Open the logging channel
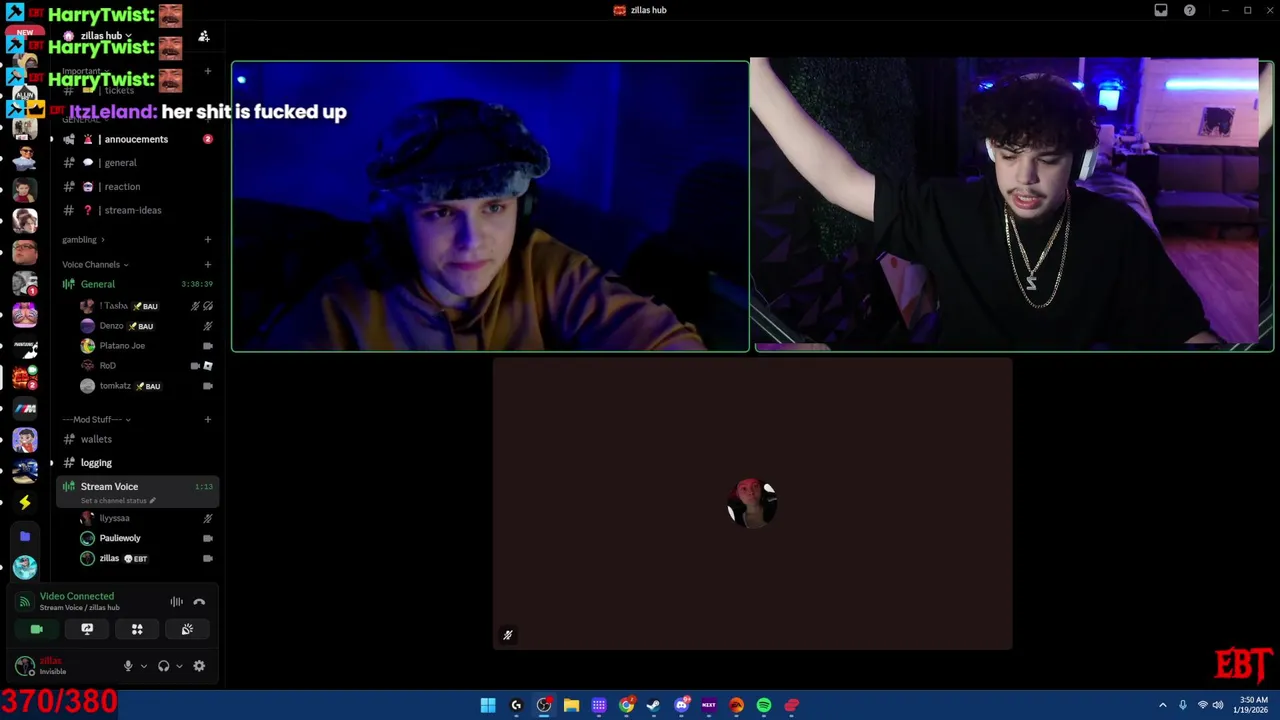 pos(137,463)
